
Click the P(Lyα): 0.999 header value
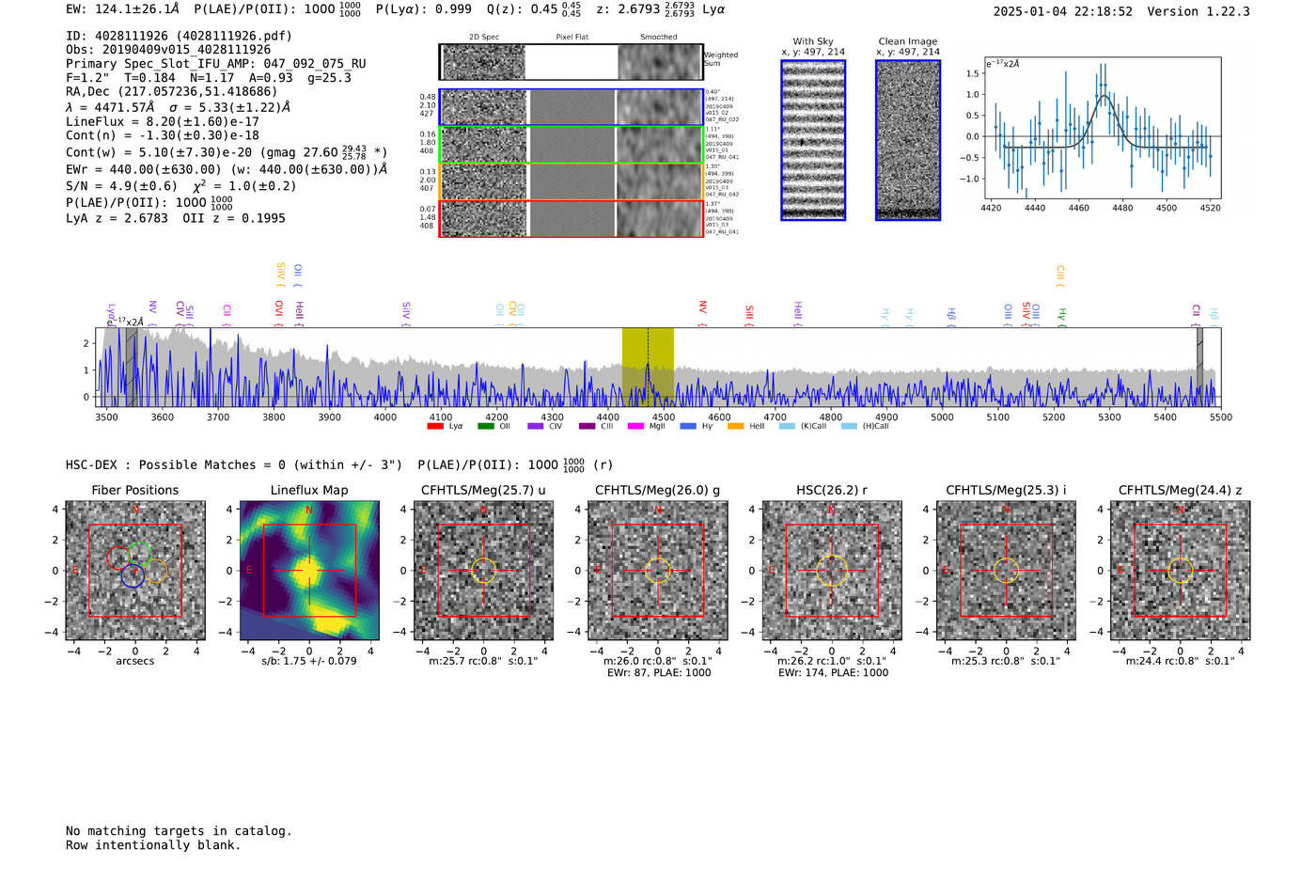(424, 8)
